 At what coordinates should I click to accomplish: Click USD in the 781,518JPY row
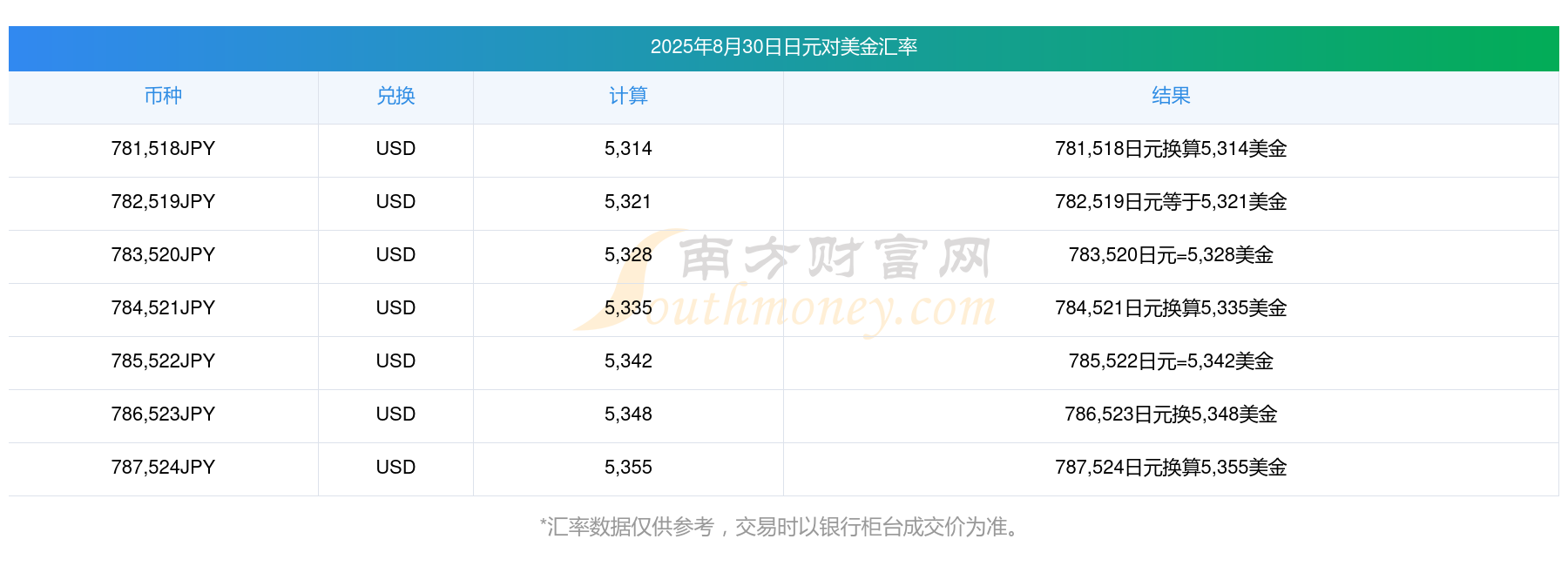pos(395,149)
